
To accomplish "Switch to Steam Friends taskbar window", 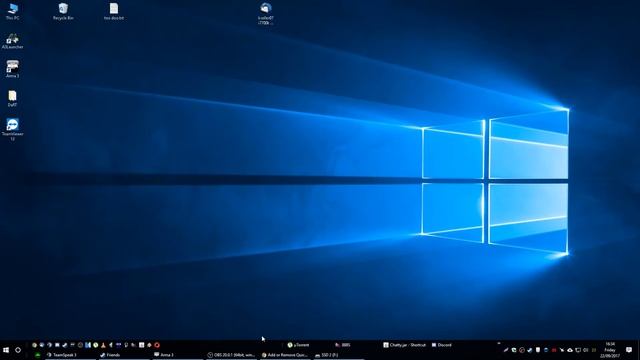I will (x=124, y=355).
